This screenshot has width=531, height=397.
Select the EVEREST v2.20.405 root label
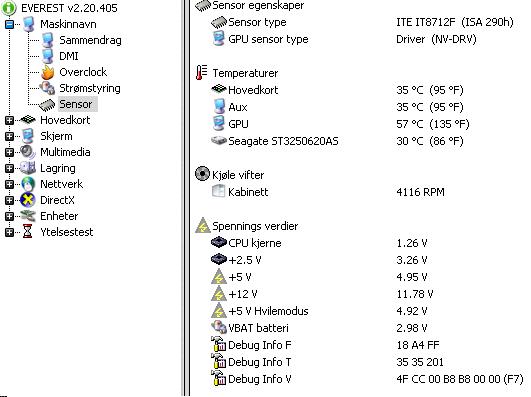[69, 8]
